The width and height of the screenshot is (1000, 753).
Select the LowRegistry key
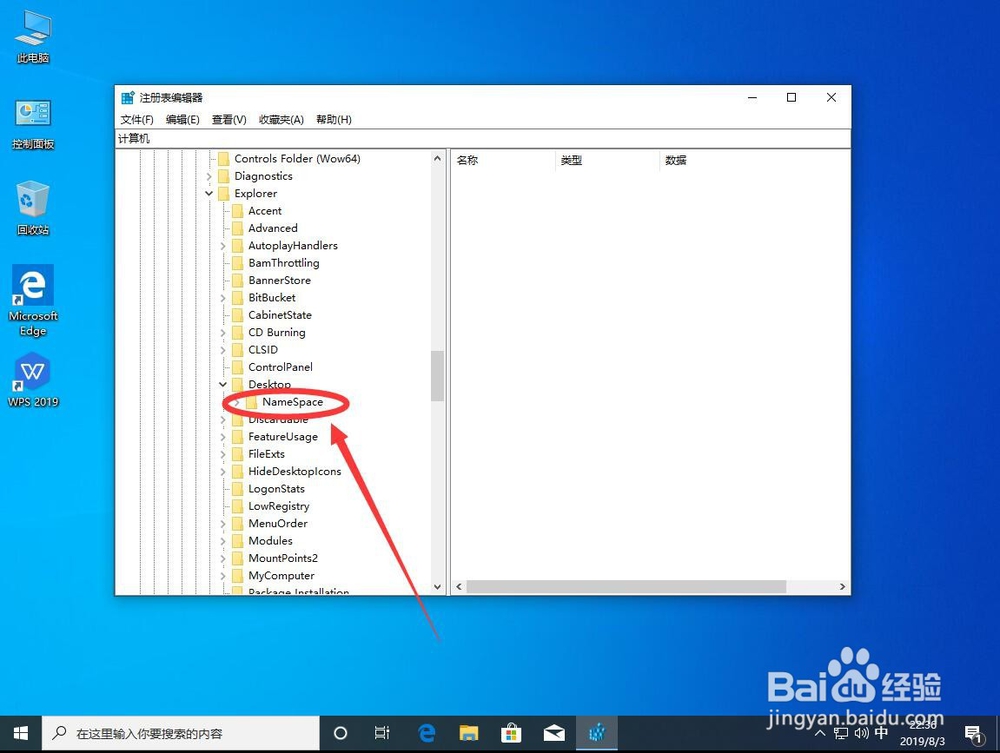[279, 506]
